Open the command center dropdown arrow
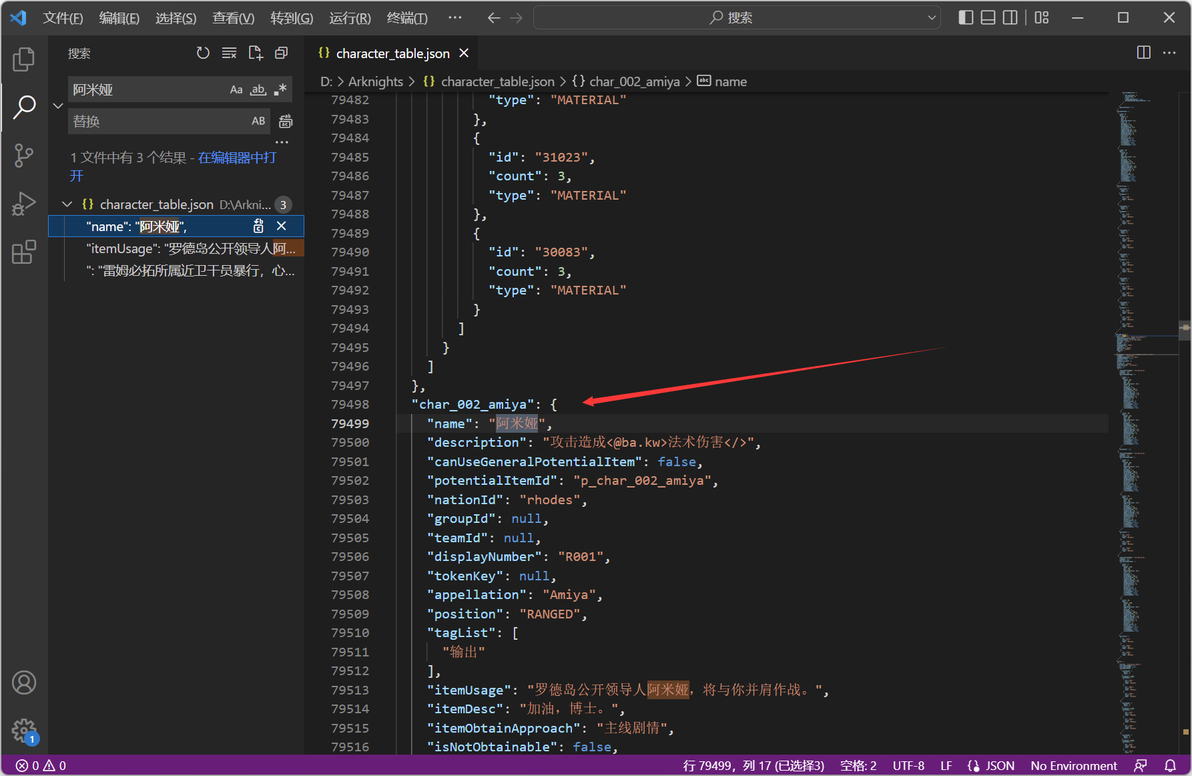1192x776 pixels. coord(932,17)
